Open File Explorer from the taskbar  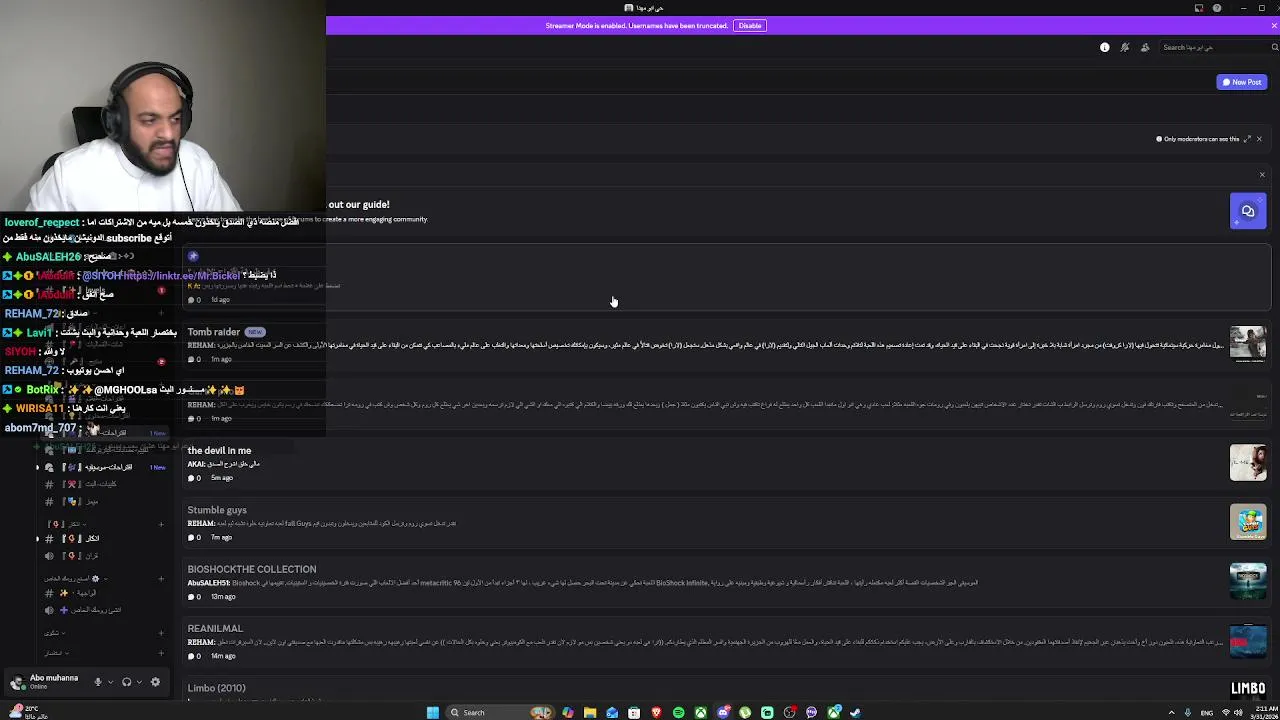point(590,712)
